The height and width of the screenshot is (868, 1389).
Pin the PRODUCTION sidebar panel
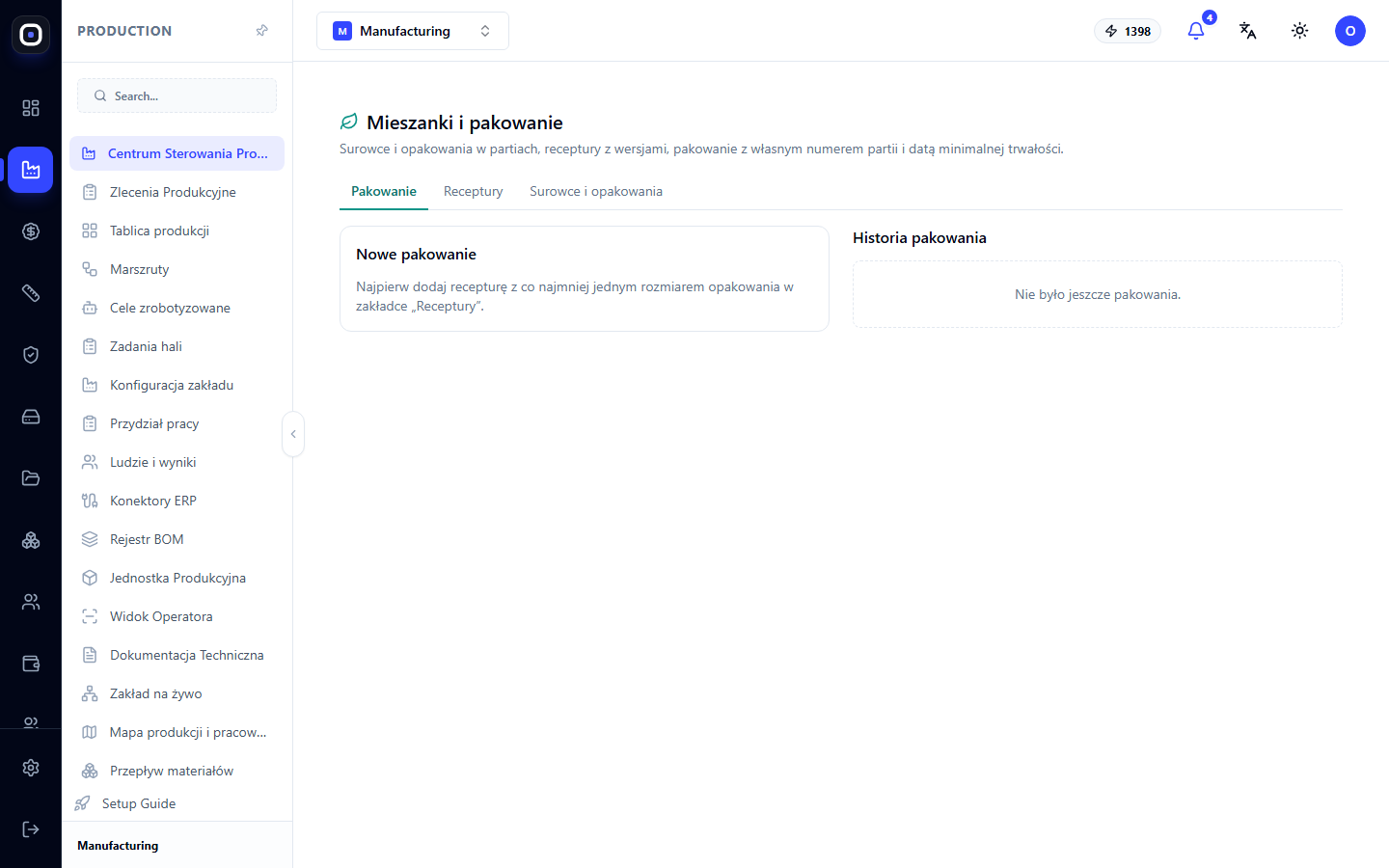pos(261,31)
